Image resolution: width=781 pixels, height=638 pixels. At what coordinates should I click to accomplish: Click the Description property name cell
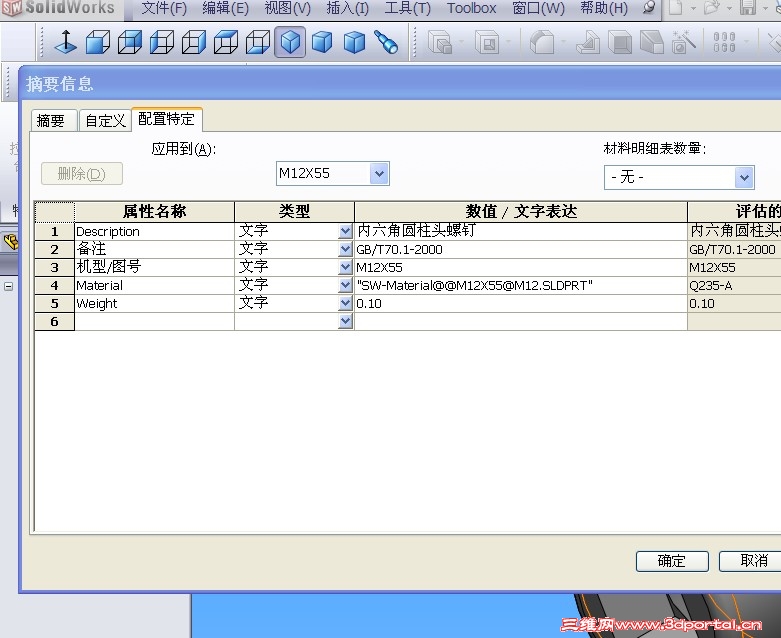[154, 231]
